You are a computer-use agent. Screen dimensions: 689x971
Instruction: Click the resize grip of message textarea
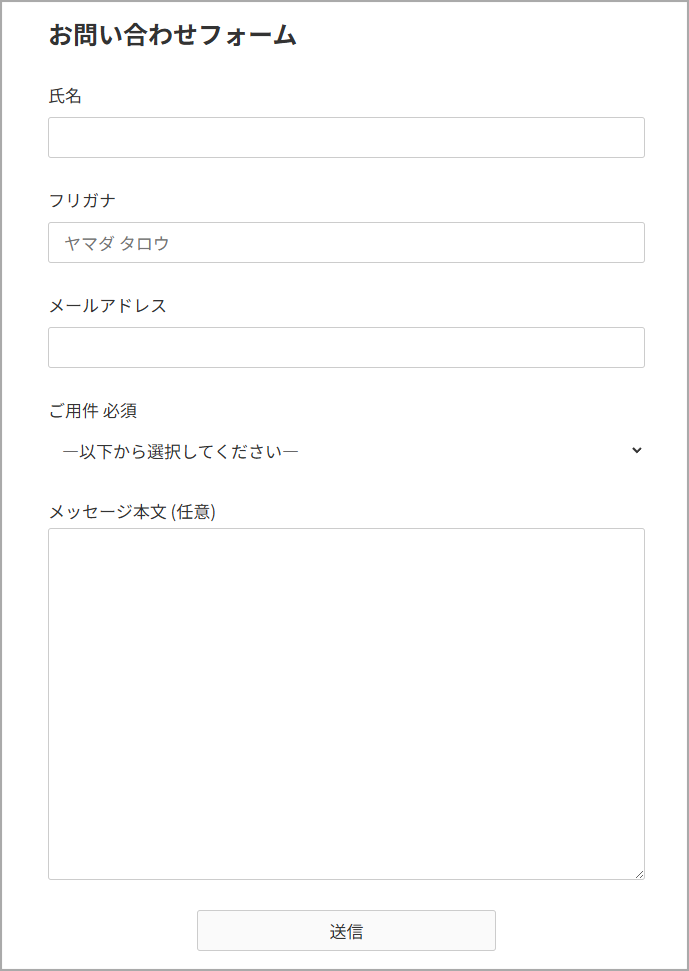639,874
